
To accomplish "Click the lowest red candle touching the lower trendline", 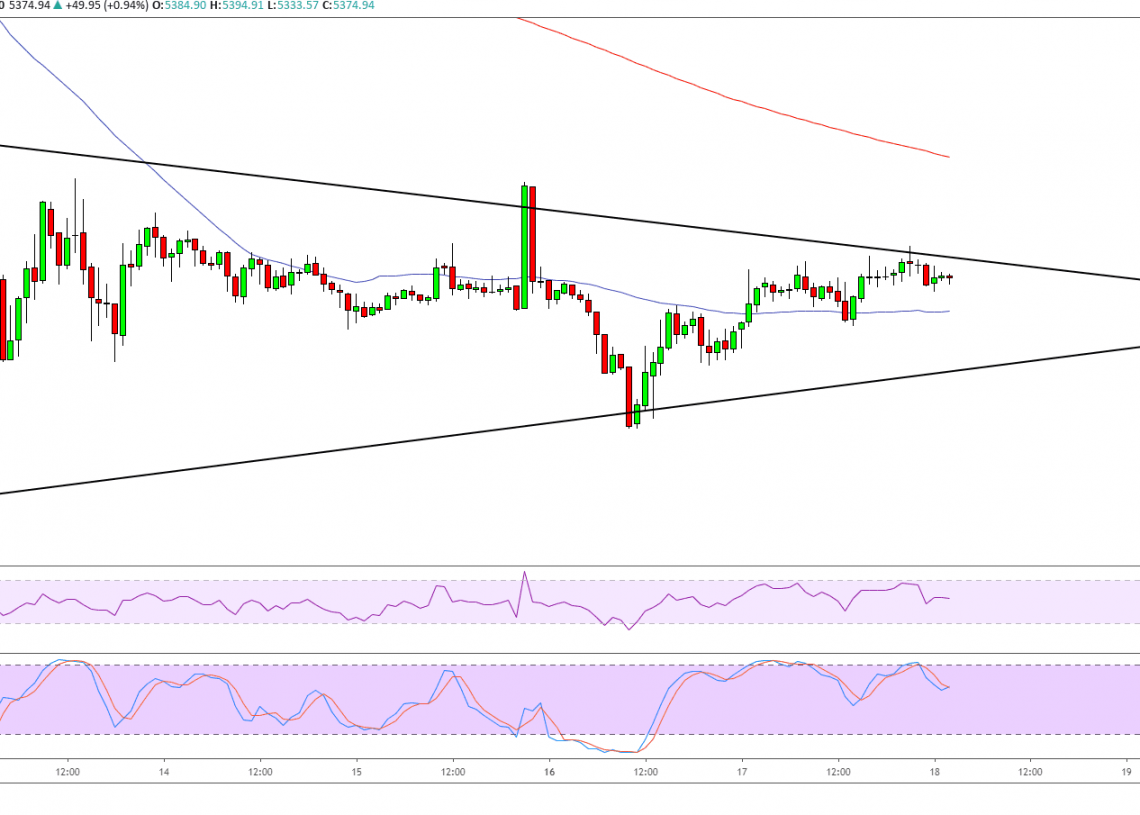I will click(x=629, y=395).
